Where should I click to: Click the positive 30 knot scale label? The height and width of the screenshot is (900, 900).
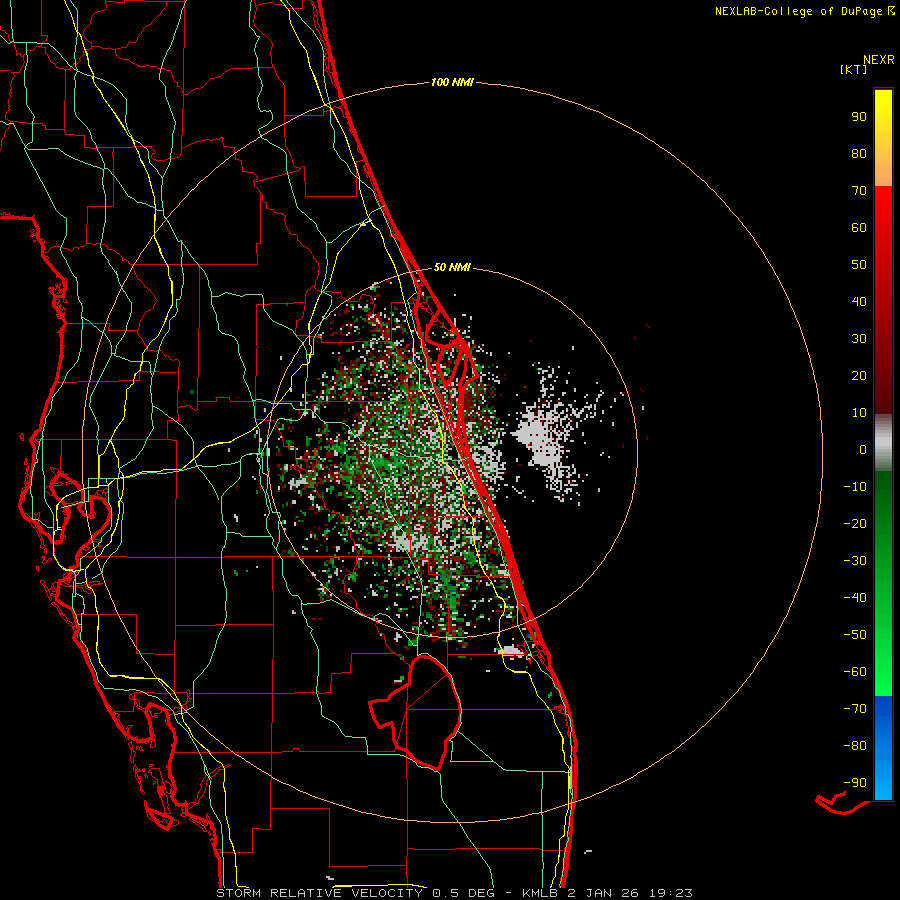[x=859, y=339]
